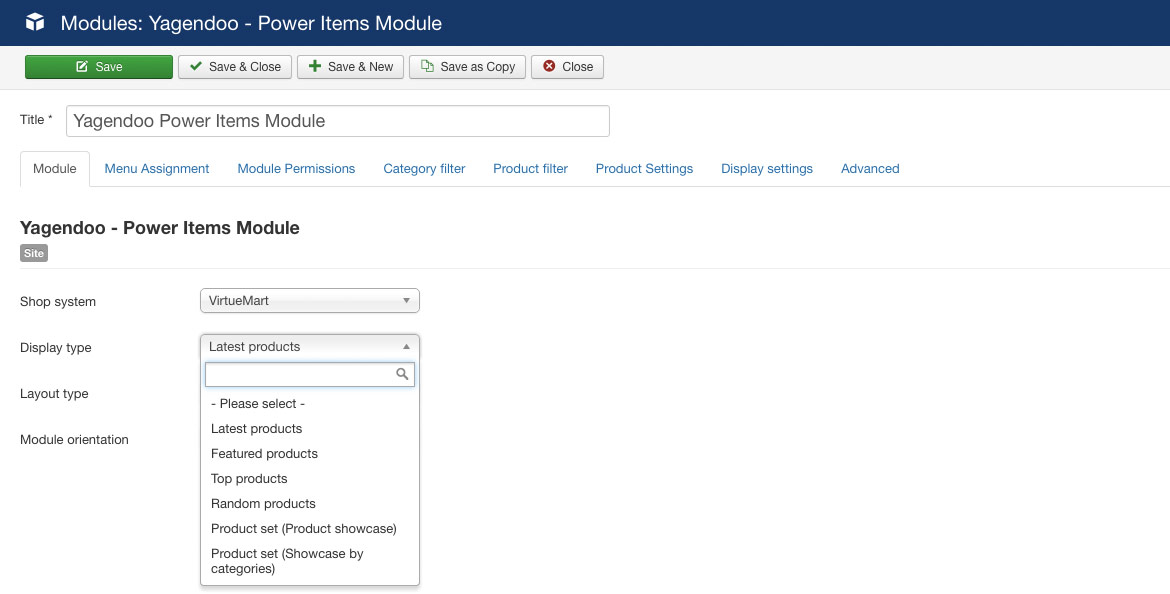Click the 'Display type' label
Screen dimensions: 1170x594
click(x=56, y=348)
